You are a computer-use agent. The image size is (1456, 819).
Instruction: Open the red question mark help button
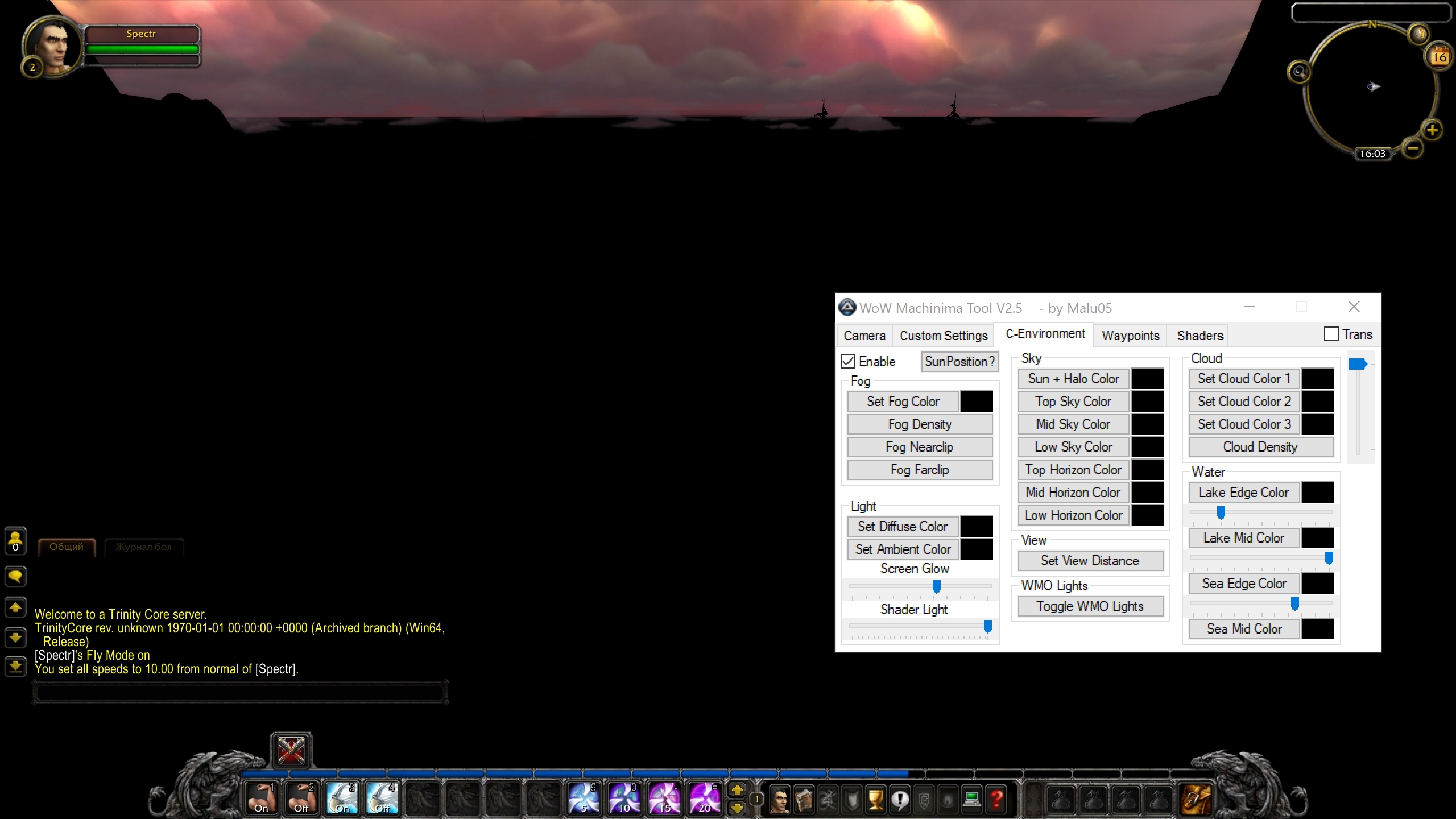click(996, 799)
